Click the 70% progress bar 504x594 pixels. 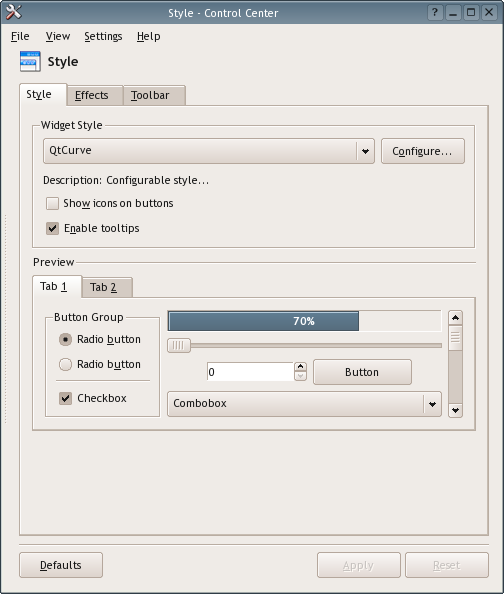point(304,321)
